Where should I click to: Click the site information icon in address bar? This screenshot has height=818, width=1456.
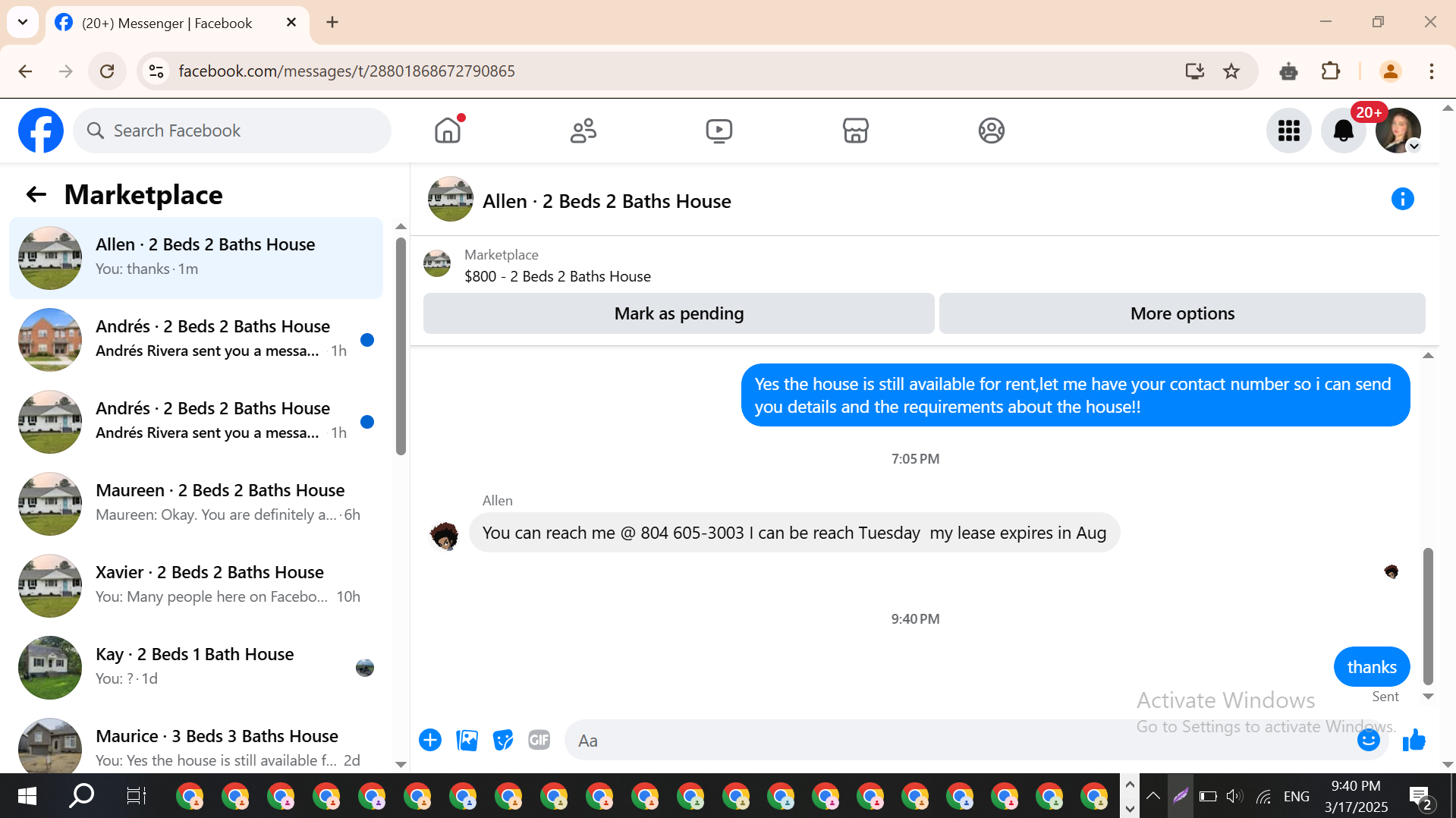[x=156, y=71]
